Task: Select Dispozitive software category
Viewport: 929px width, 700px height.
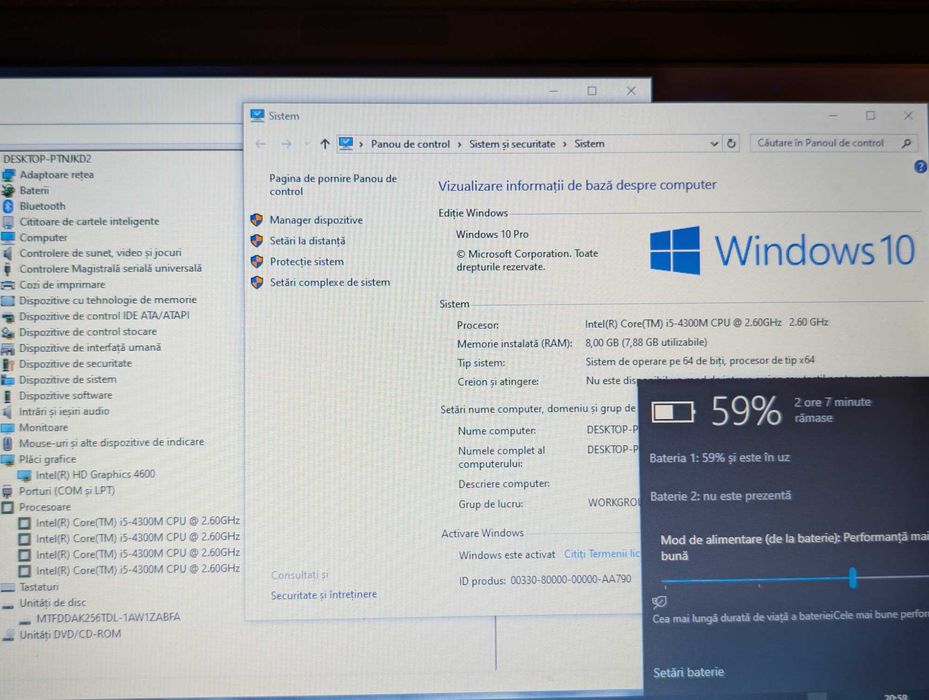Action: 65,395
